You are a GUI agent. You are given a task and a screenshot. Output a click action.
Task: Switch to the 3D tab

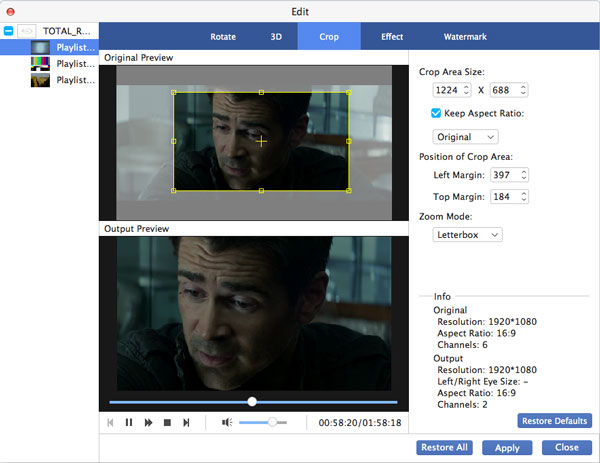[276, 37]
